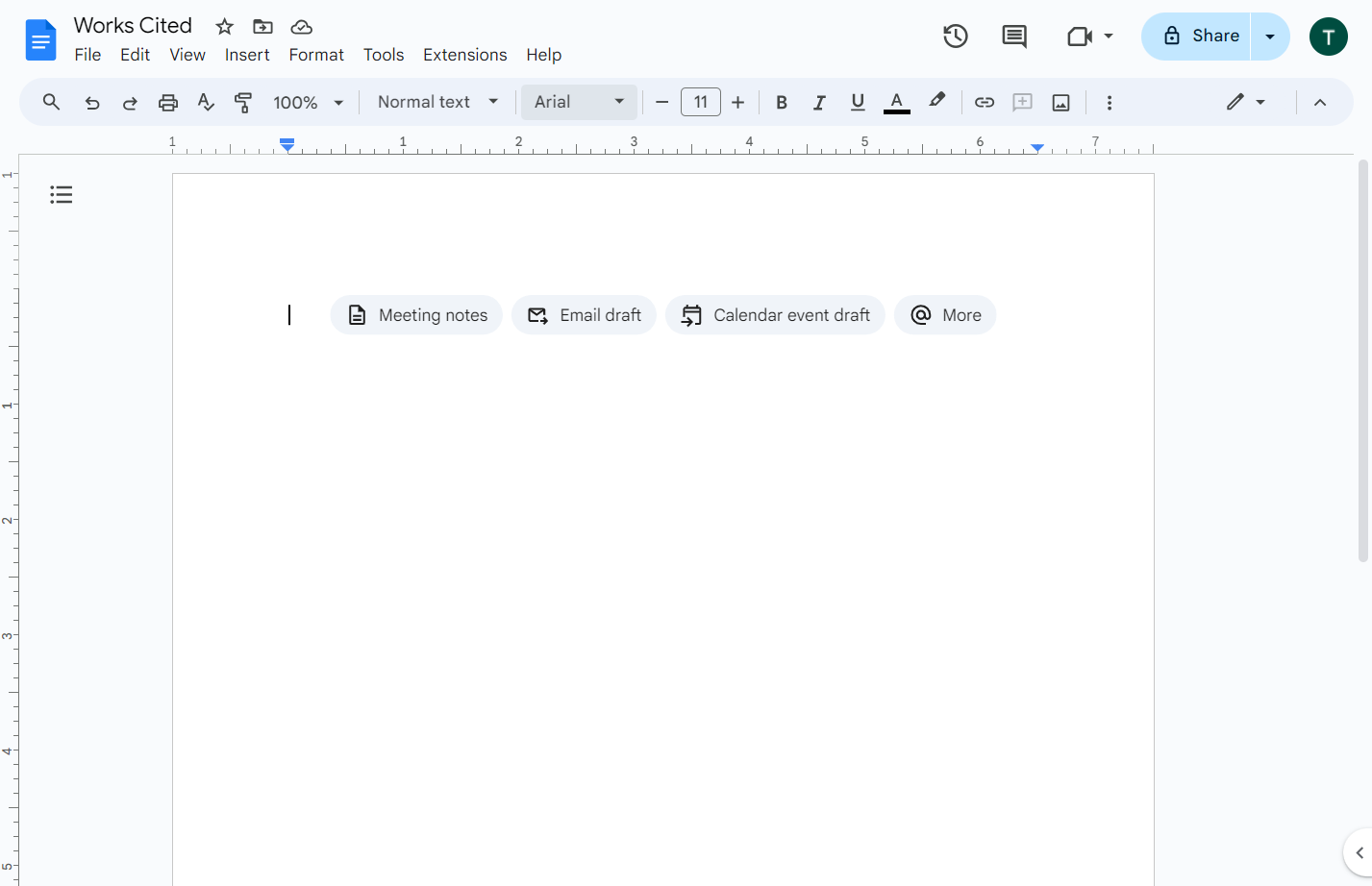Image resolution: width=1372 pixels, height=886 pixels.
Task: Insert the Meeting notes template
Action: click(x=416, y=315)
